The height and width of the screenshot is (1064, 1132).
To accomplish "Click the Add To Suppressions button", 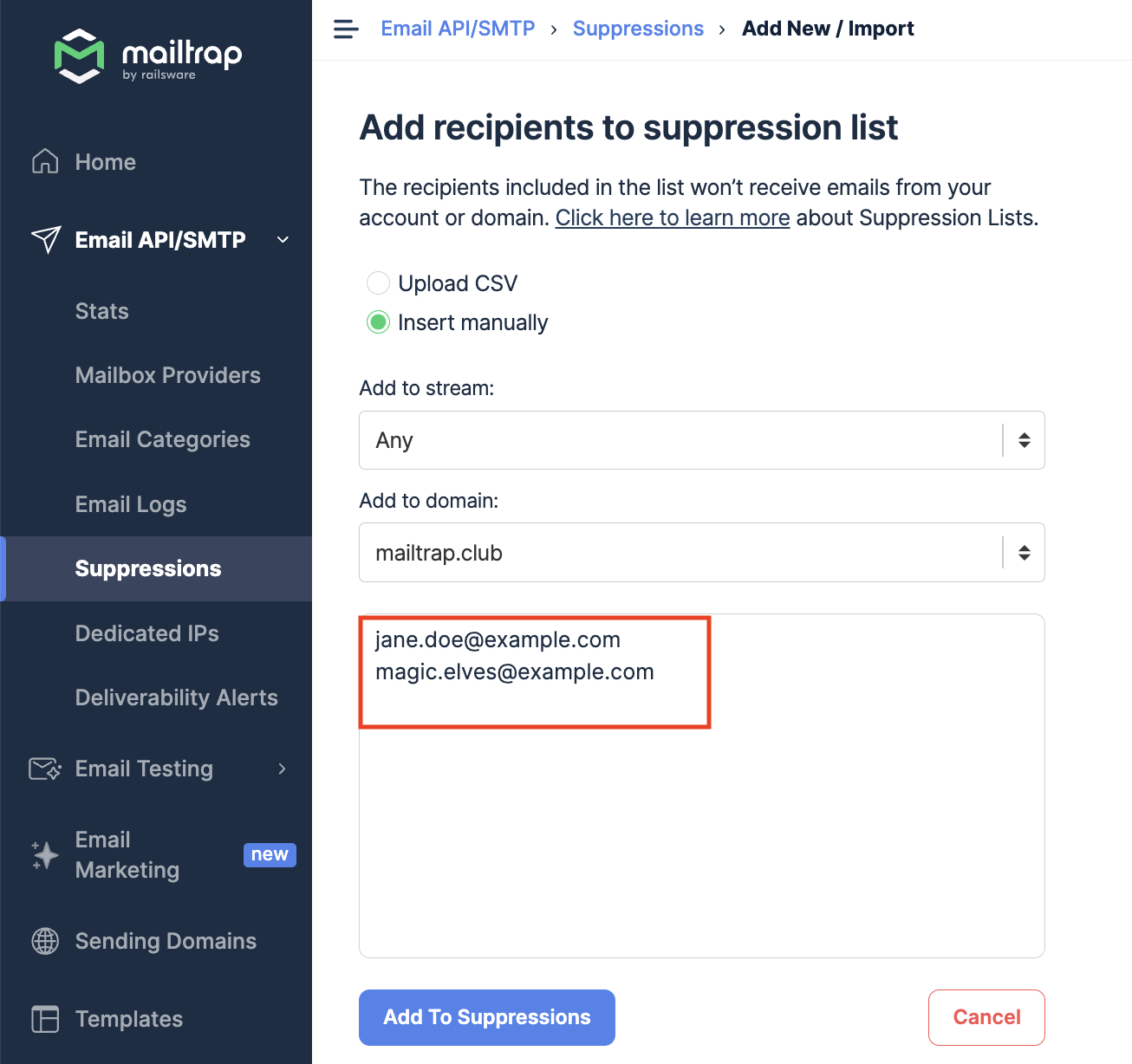I will point(486,1017).
